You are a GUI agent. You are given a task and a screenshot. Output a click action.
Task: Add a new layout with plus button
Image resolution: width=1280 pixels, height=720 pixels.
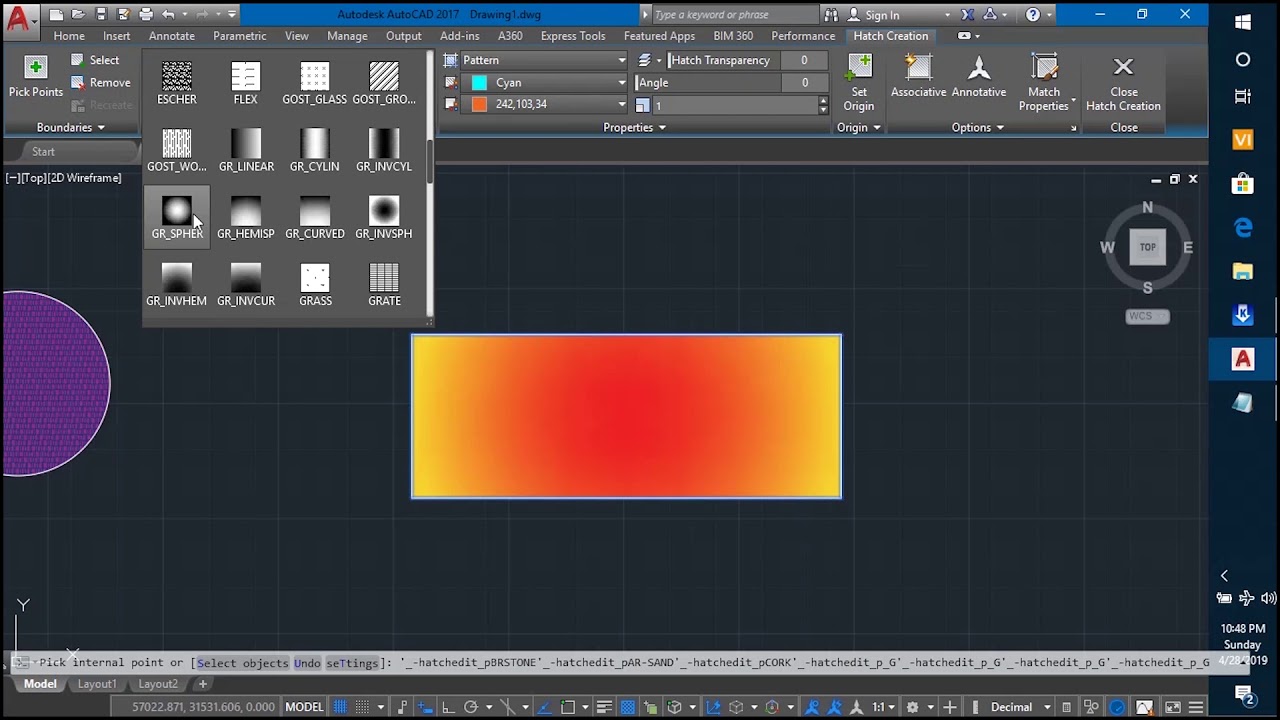tap(202, 684)
